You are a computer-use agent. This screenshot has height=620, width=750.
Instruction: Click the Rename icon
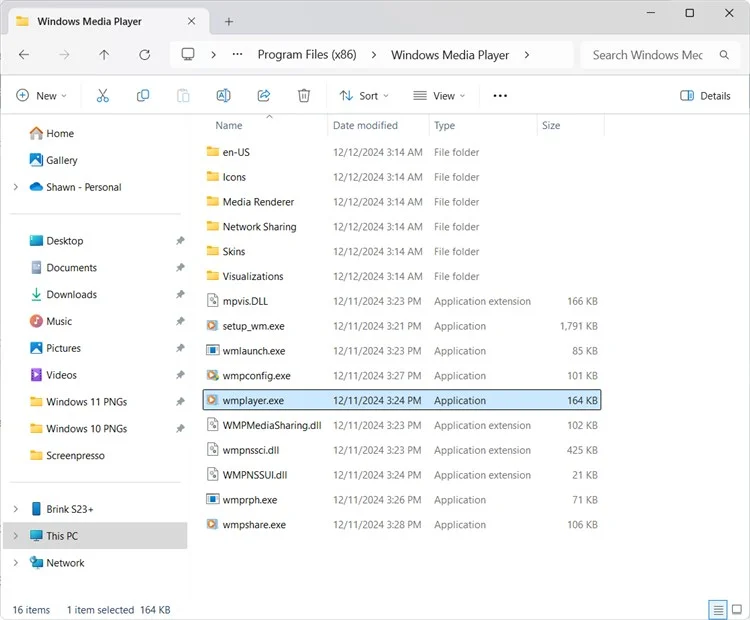[x=223, y=96]
